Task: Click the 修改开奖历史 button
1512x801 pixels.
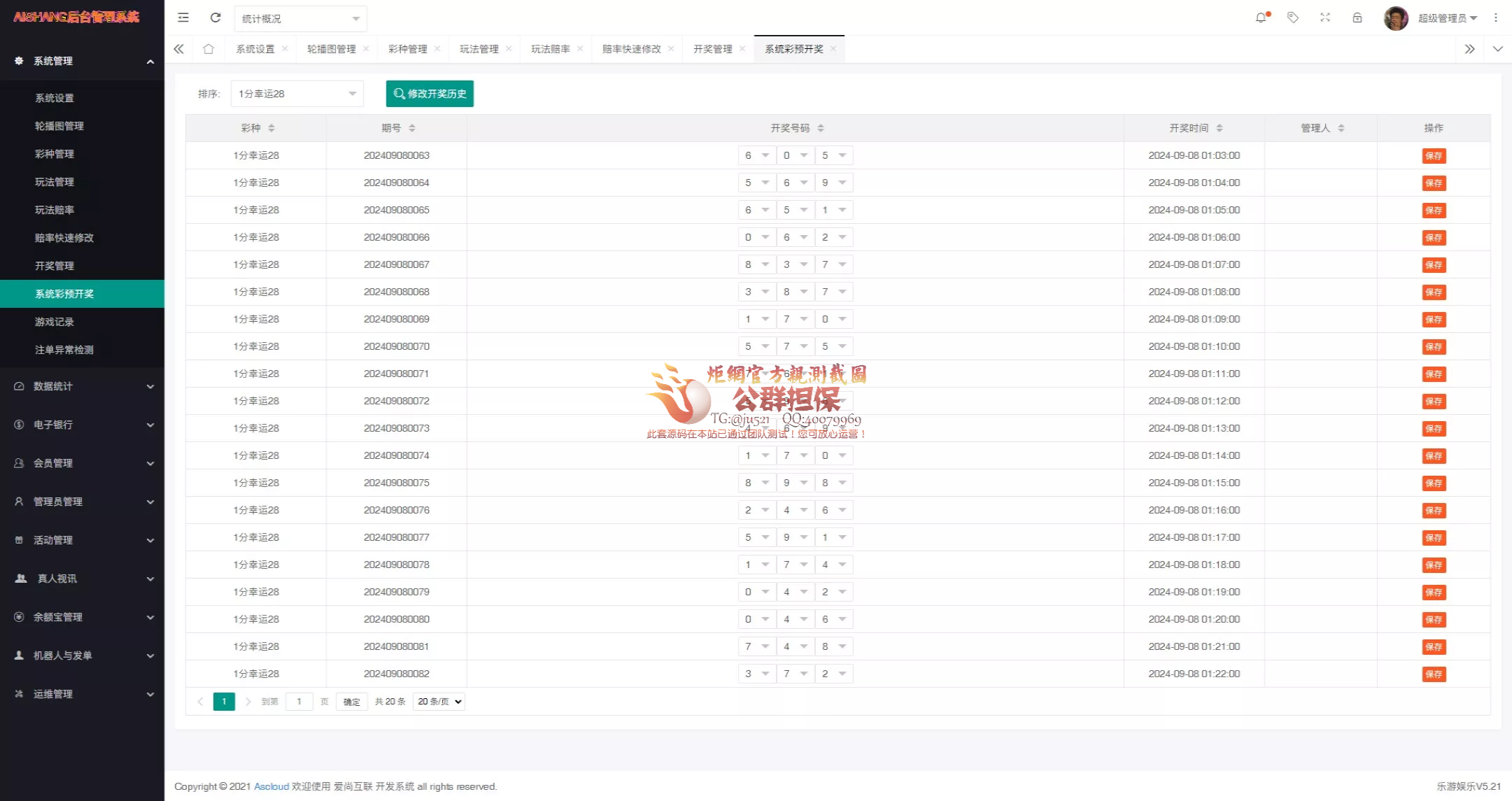Action: click(x=429, y=93)
